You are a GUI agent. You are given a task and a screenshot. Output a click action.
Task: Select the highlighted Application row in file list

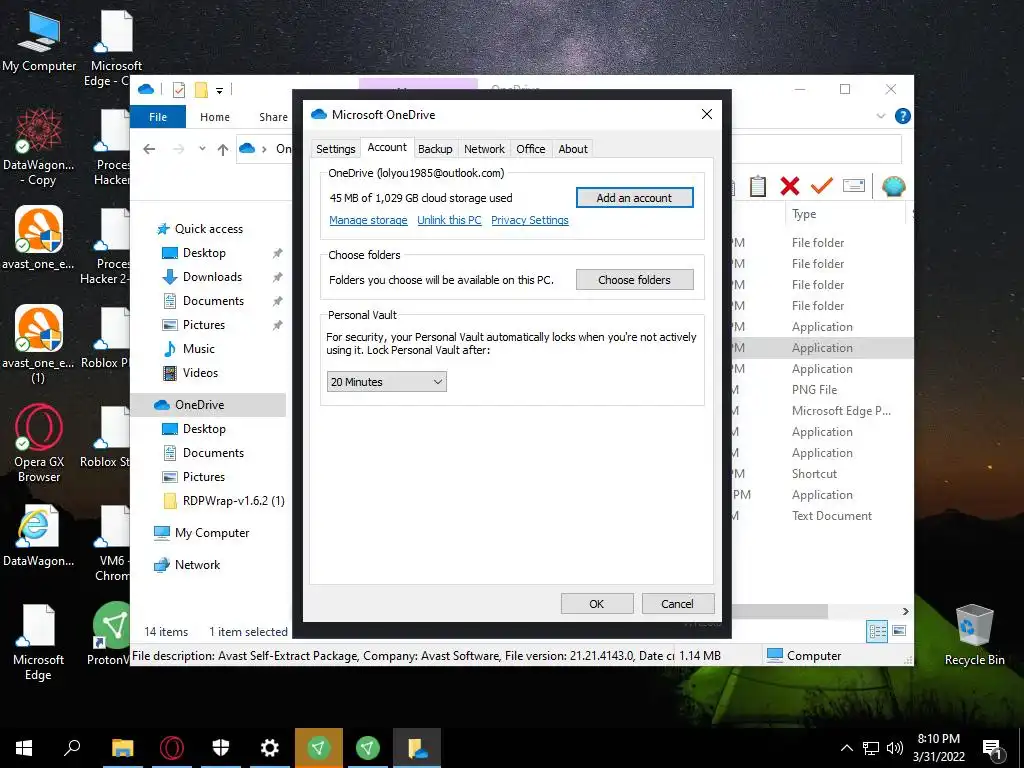(822, 348)
